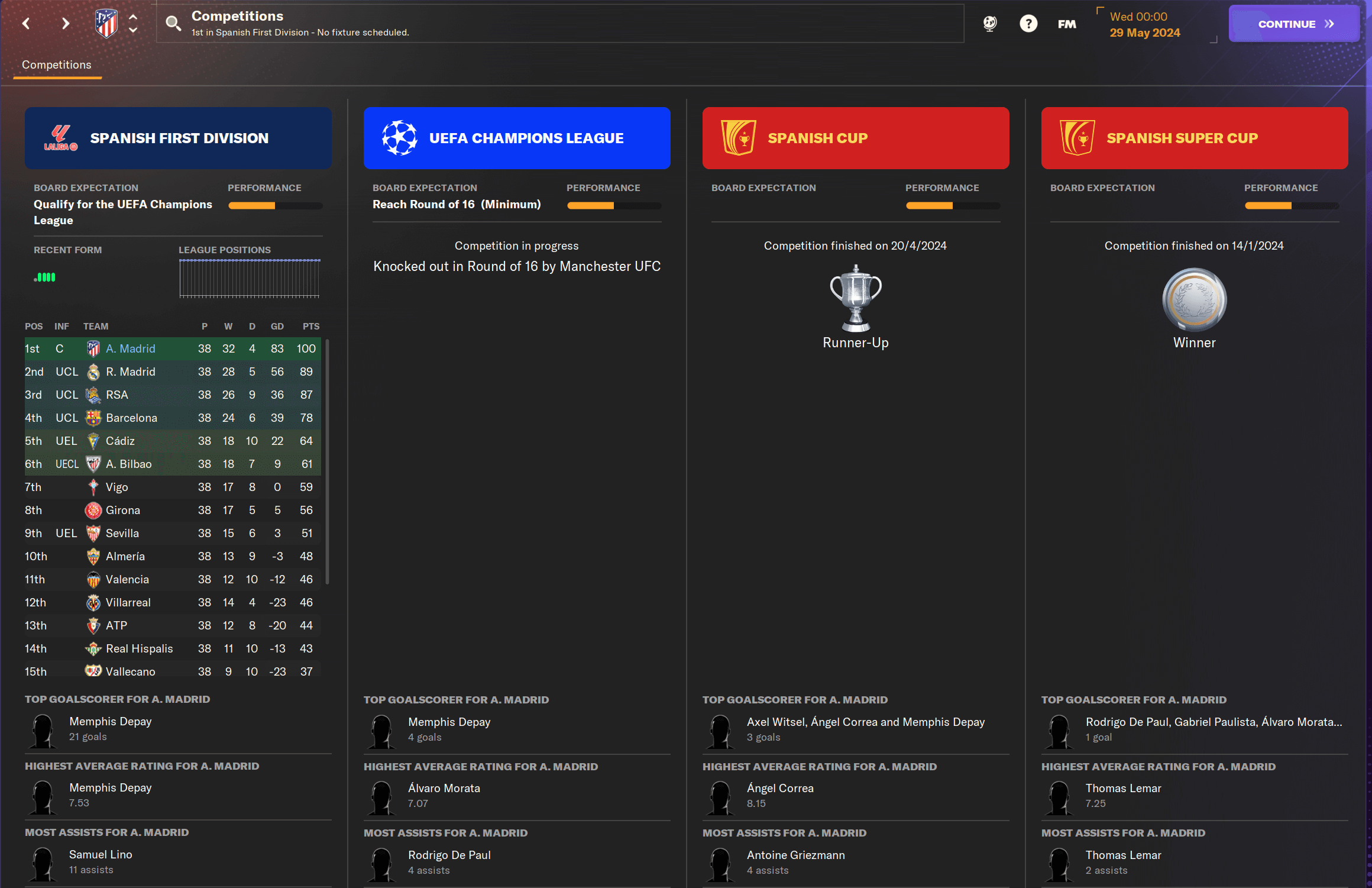Select the Competitions tab
Image resolution: width=1372 pixels, height=888 pixels.
coord(57,65)
